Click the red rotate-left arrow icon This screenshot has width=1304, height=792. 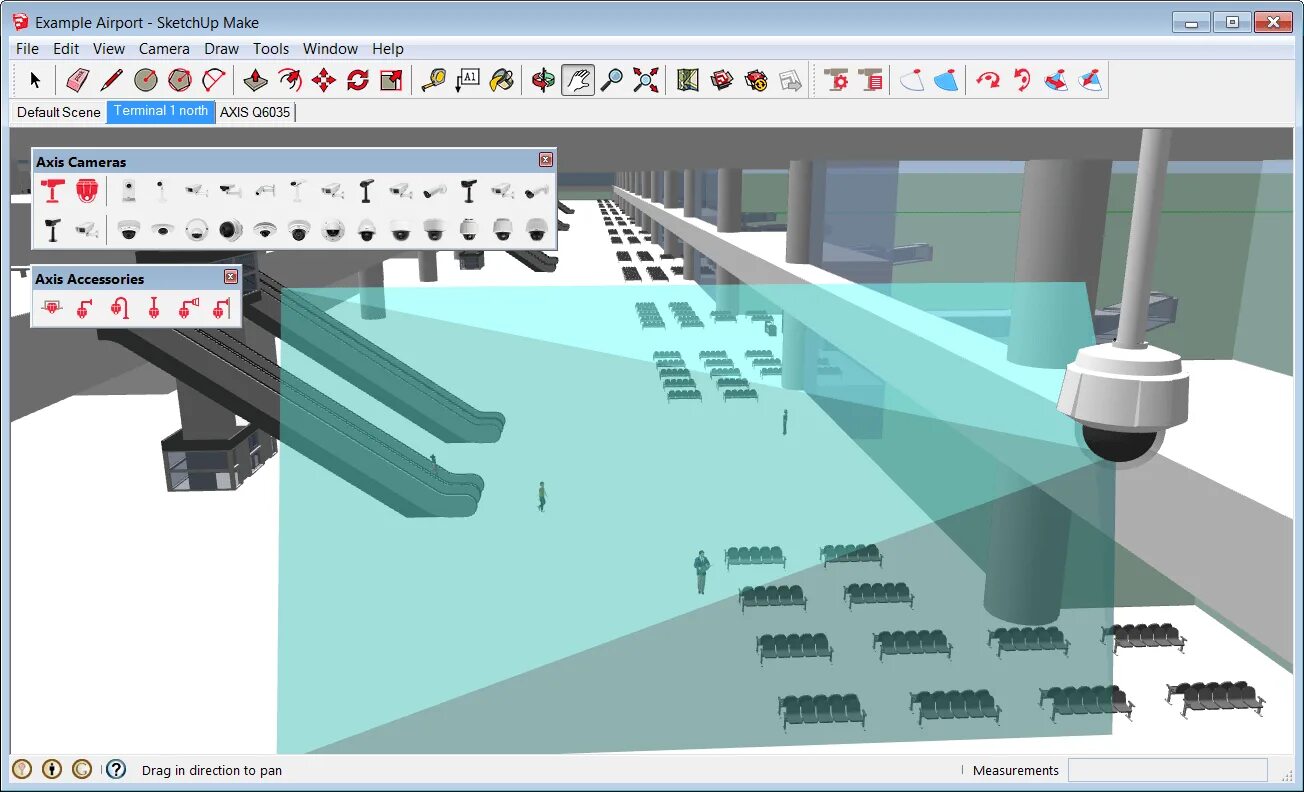point(1022,80)
